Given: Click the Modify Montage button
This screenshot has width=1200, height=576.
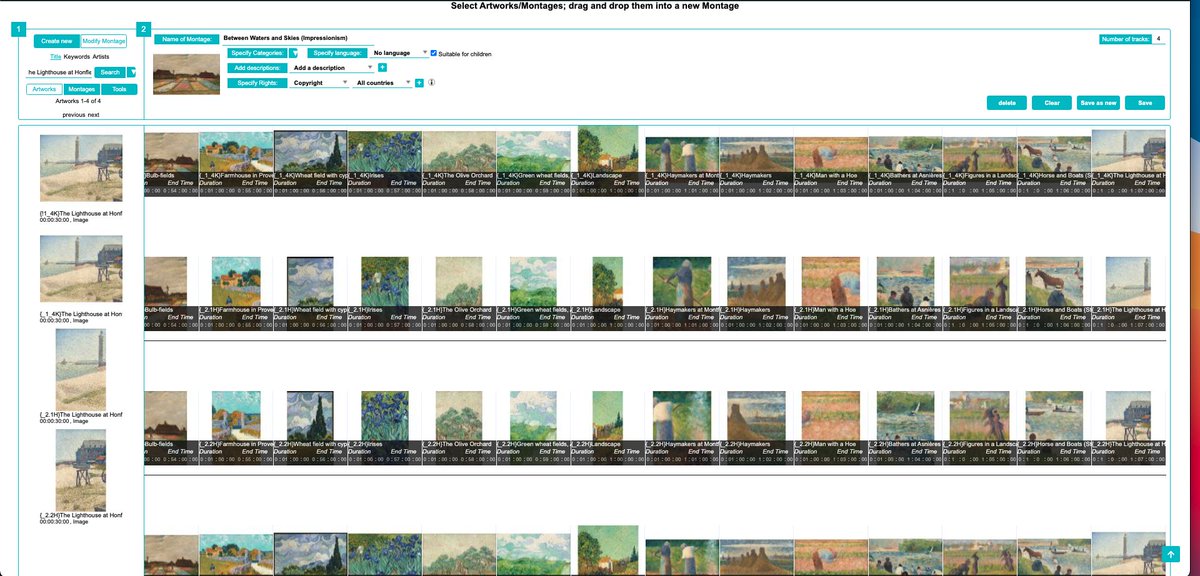Looking at the screenshot, I should pyautogui.click(x=104, y=41).
